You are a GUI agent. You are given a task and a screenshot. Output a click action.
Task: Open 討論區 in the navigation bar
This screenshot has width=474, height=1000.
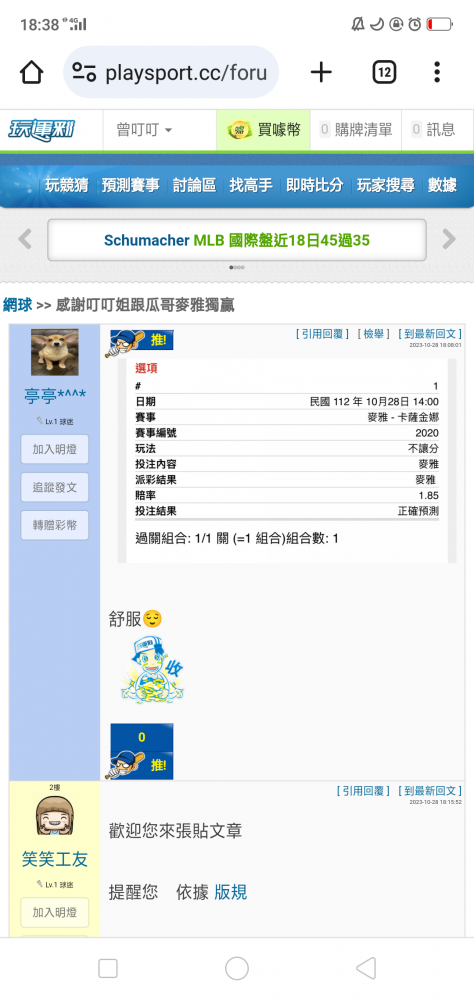click(x=194, y=186)
